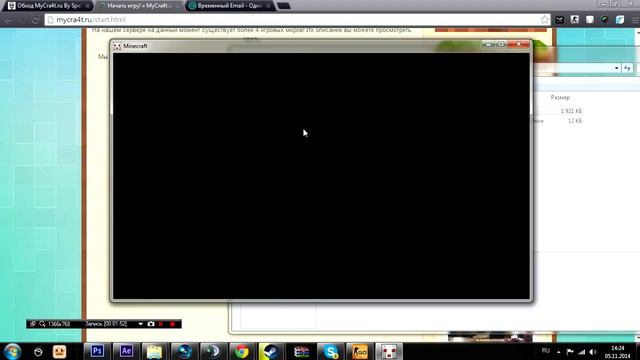Switch to the Начать игру MyCra4t tab
This screenshot has height=360, width=640.
point(139,6)
